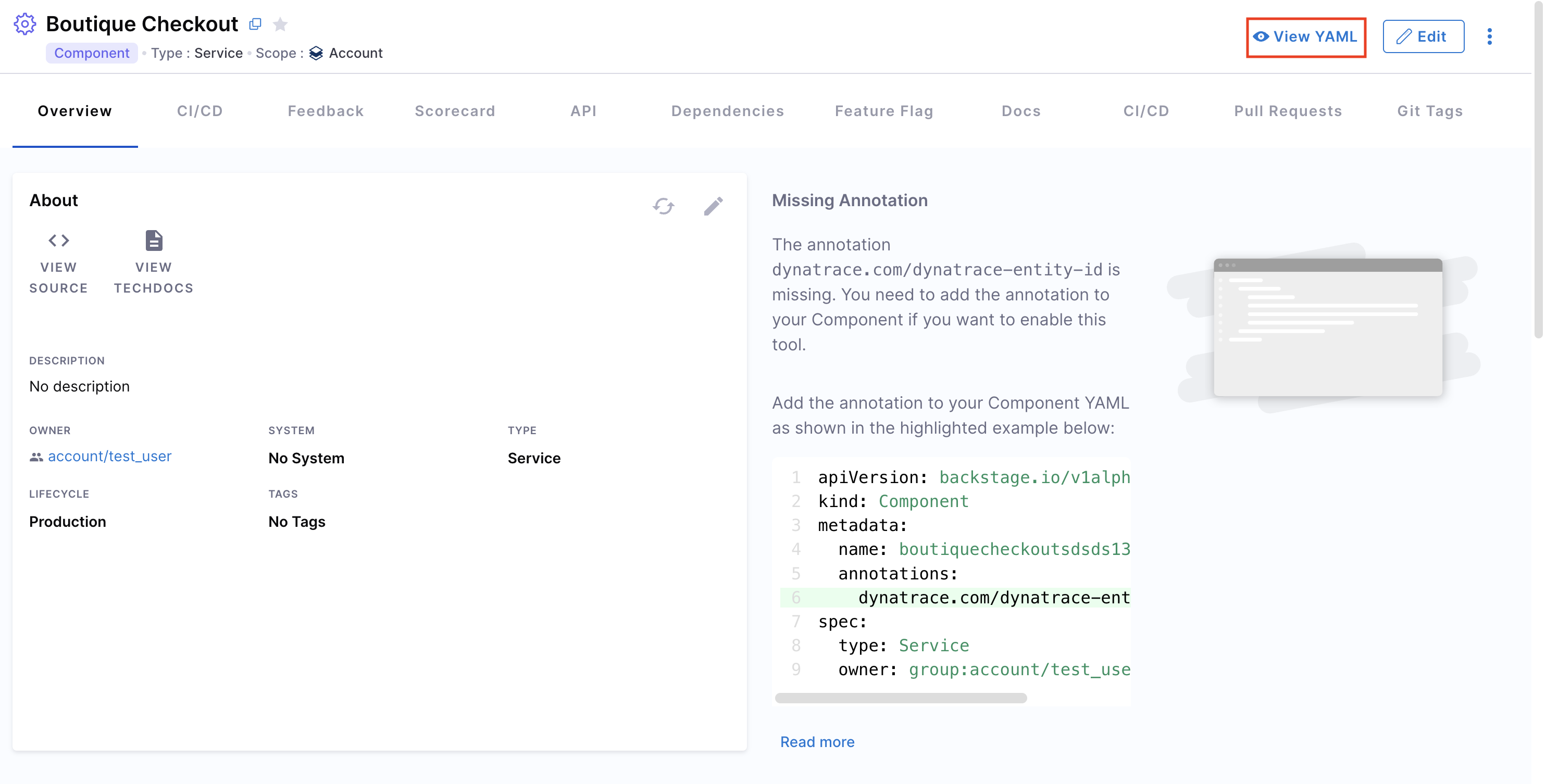Go to the Feature Flag tab
Viewport: 1546px width, 784px height.
(883, 111)
